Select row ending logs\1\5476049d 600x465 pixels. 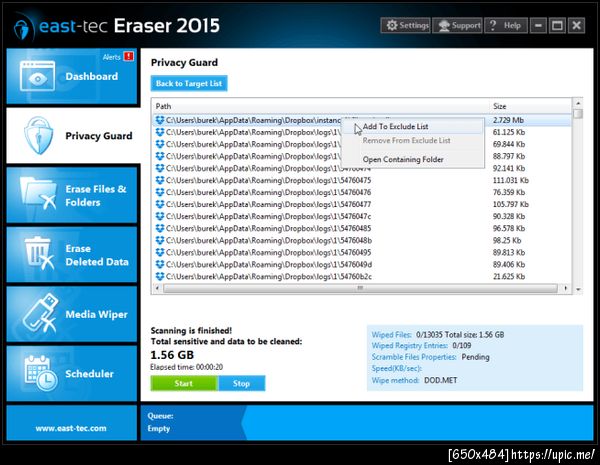[362, 264]
